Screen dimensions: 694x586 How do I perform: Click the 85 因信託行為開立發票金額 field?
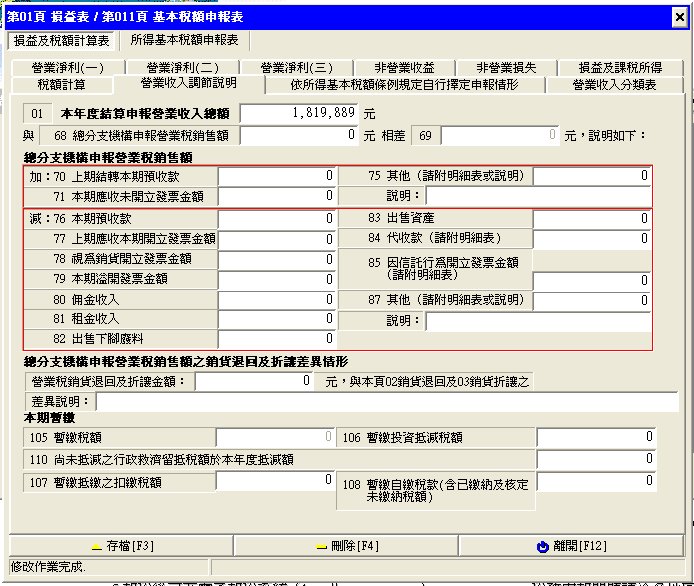tap(592, 281)
